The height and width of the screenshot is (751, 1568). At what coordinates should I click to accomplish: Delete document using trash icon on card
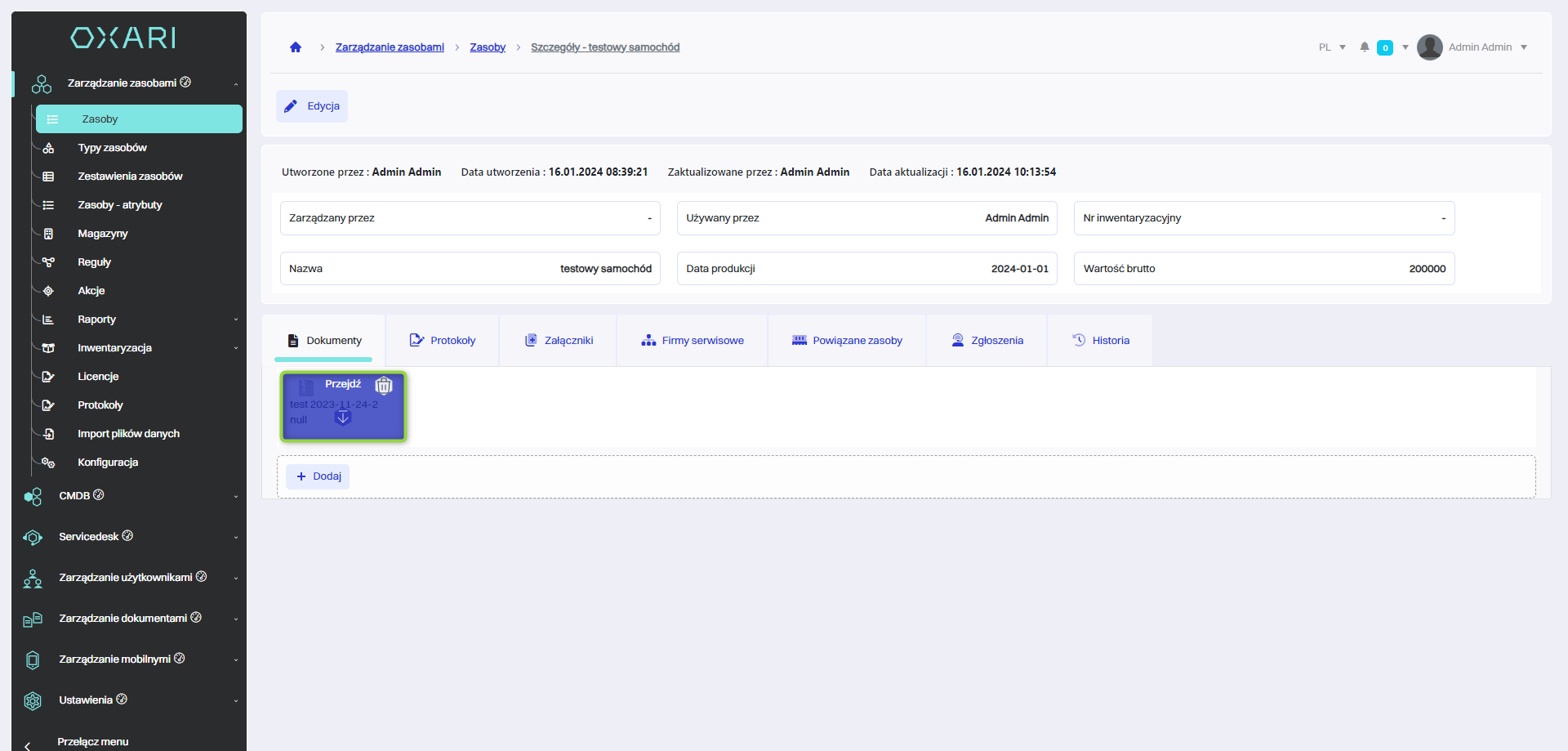click(384, 385)
